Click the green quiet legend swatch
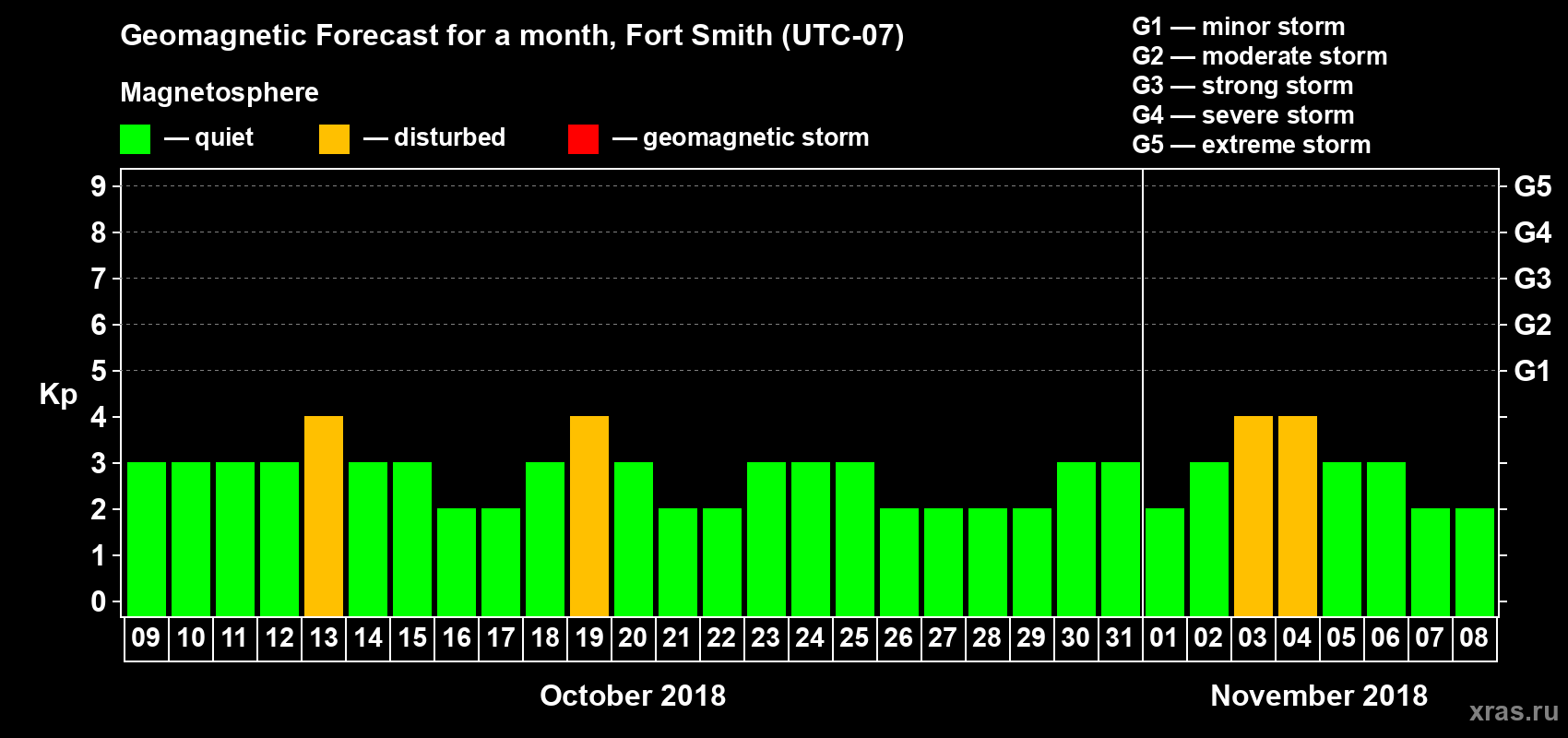Viewport: 1568px width, 738px height. tap(136, 139)
